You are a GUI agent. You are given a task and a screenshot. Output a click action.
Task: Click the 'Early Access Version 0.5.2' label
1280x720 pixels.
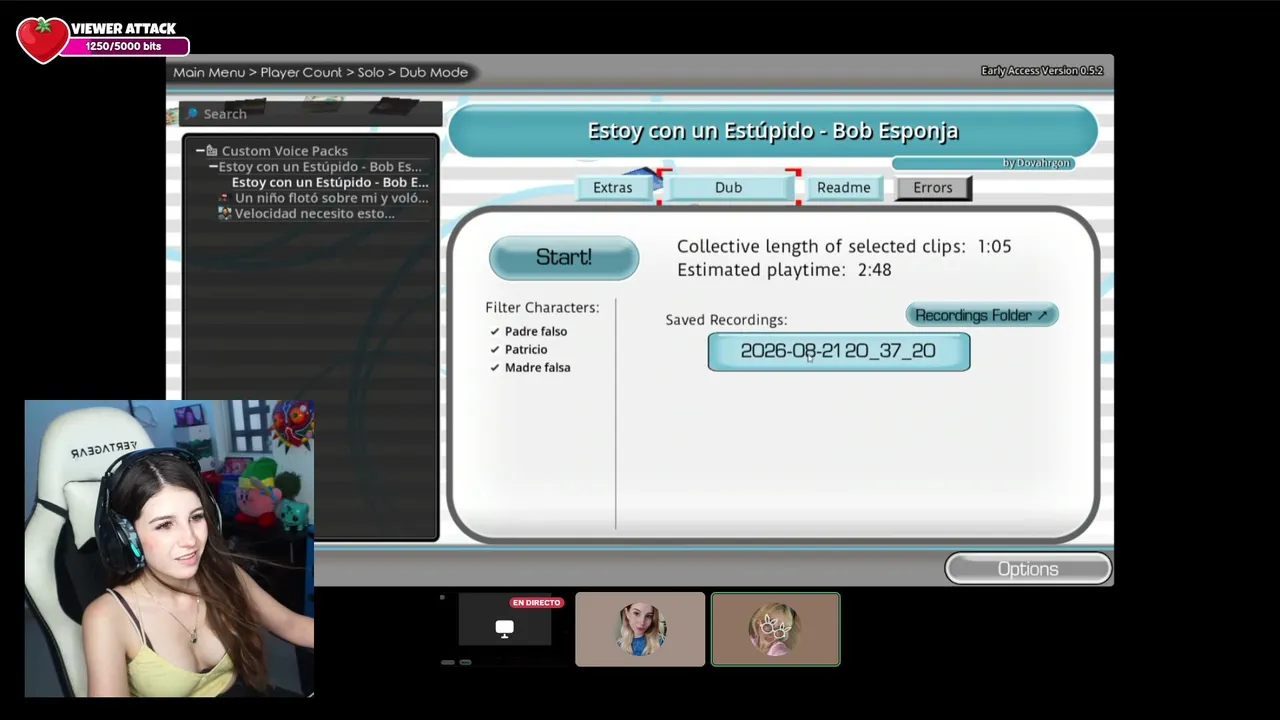[1042, 71]
